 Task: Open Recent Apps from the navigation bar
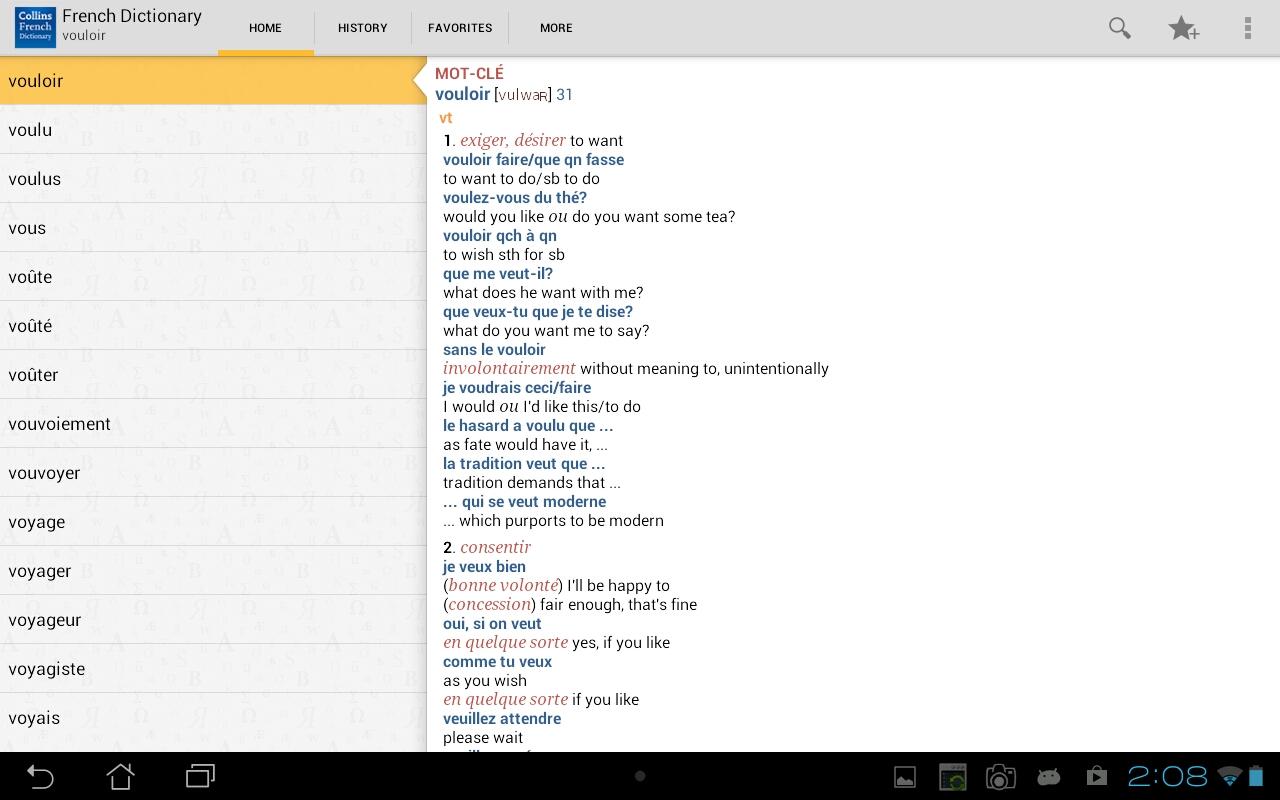(x=199, y=776)
